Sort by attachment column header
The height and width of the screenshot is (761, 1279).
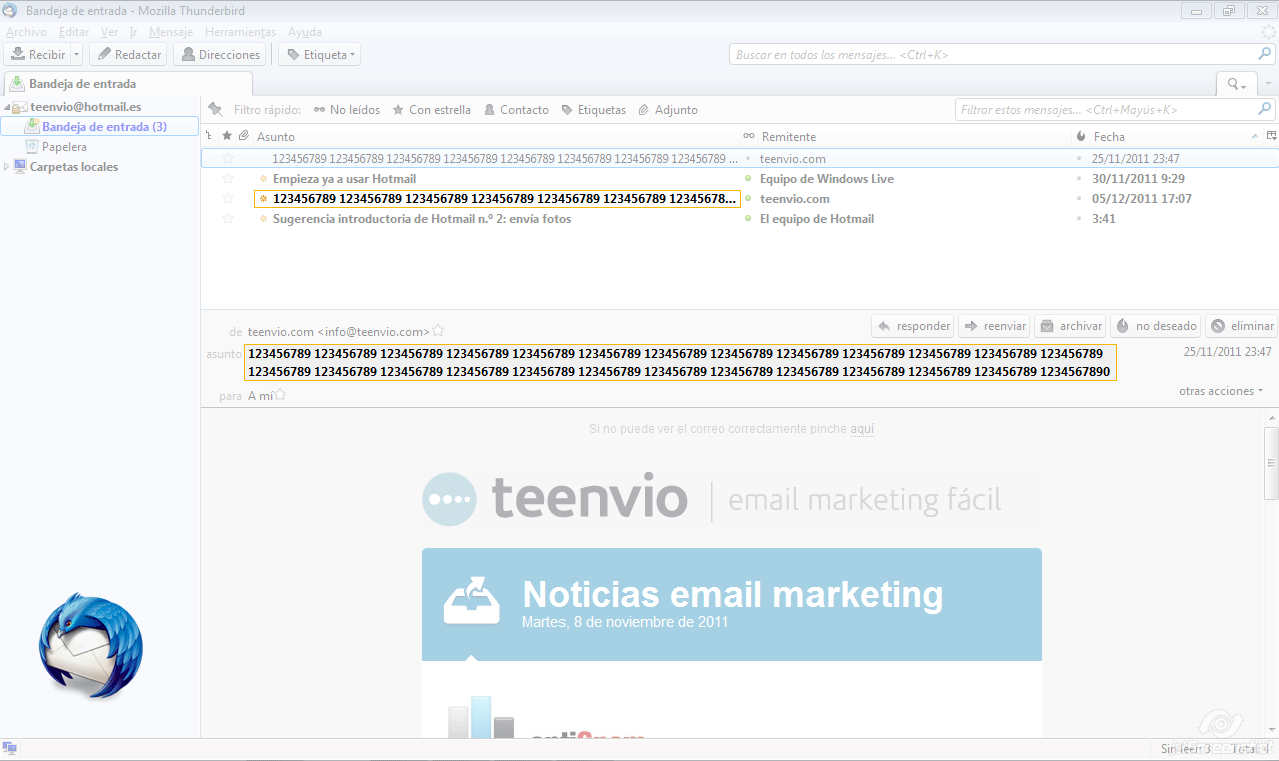pos(243,136)
